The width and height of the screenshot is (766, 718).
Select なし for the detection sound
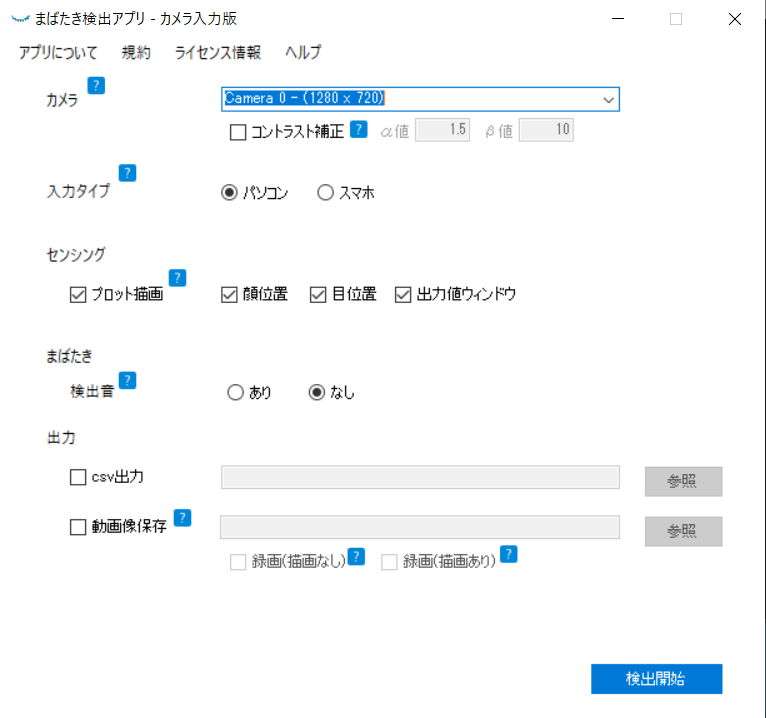317,392
